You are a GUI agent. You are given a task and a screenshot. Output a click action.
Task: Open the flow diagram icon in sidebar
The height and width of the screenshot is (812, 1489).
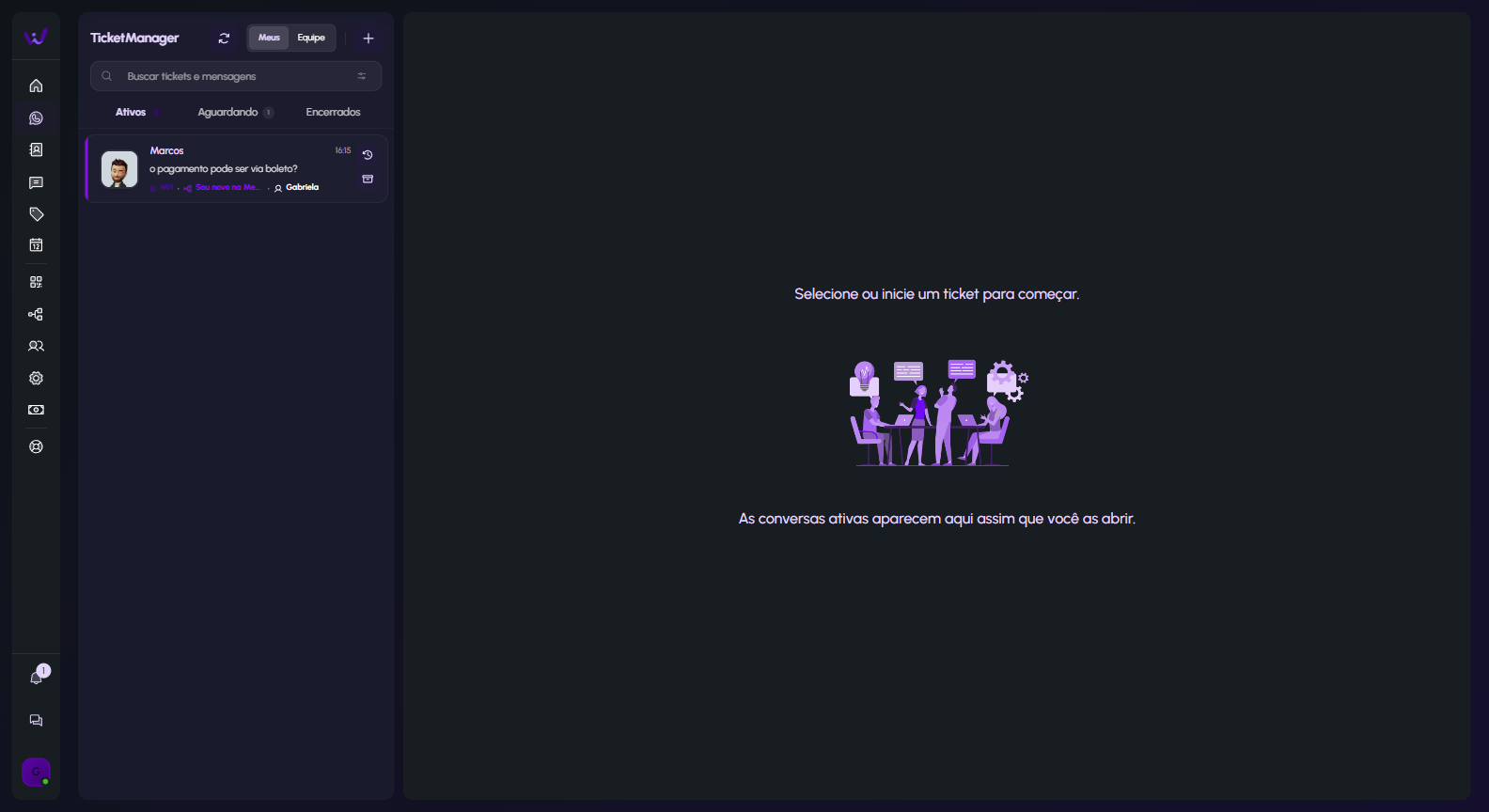(x=36, y=315)
